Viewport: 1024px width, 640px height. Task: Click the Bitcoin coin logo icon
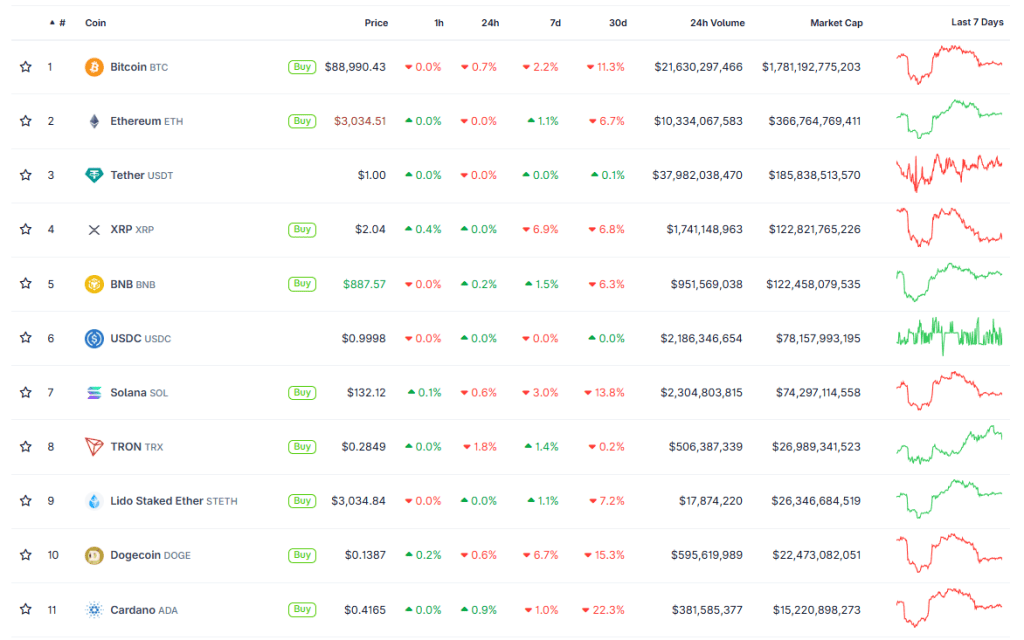point(94,67)
